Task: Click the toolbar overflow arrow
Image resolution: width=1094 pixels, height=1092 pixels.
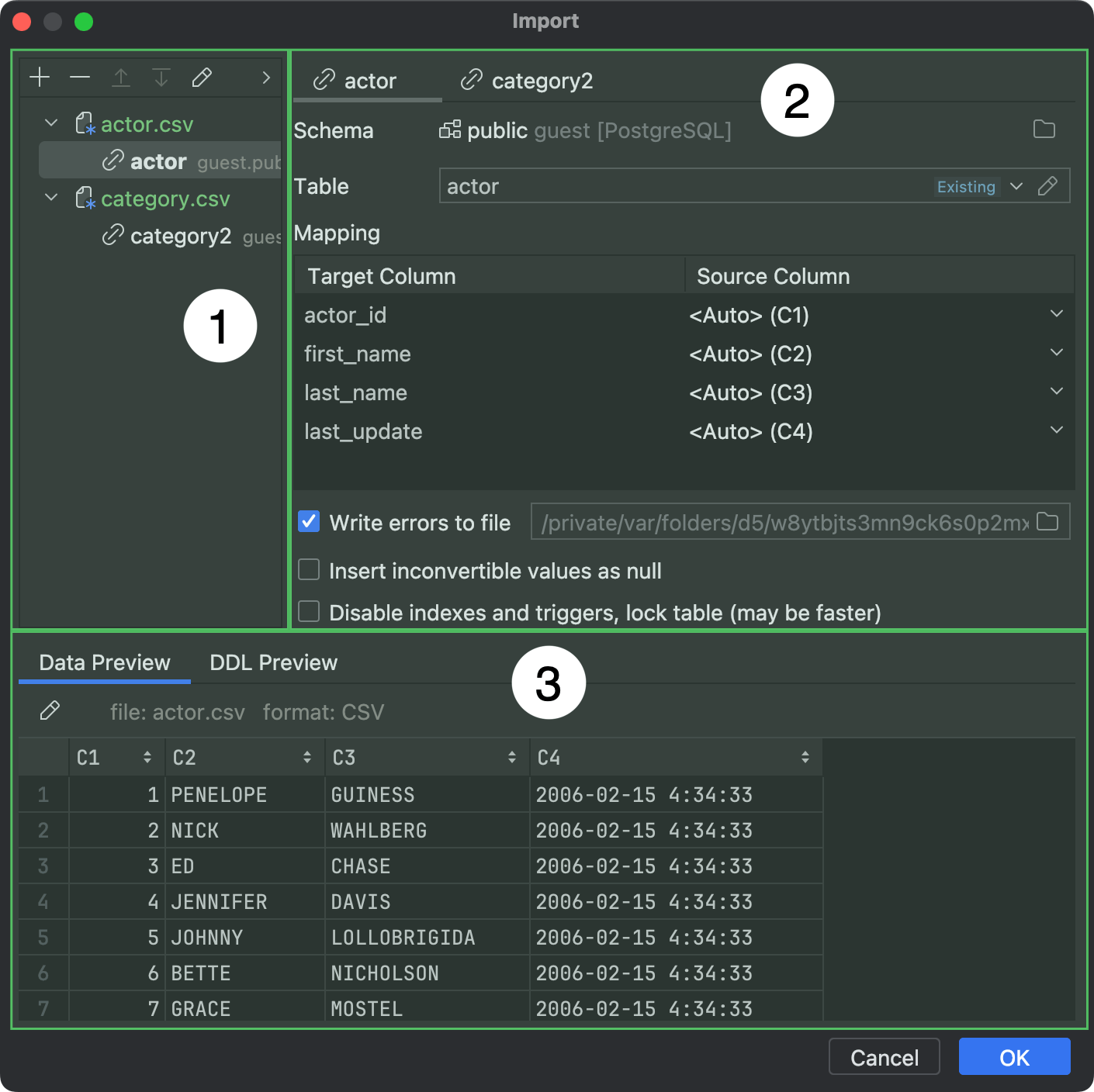Action: pyautogui.click(x=266, y=78)
